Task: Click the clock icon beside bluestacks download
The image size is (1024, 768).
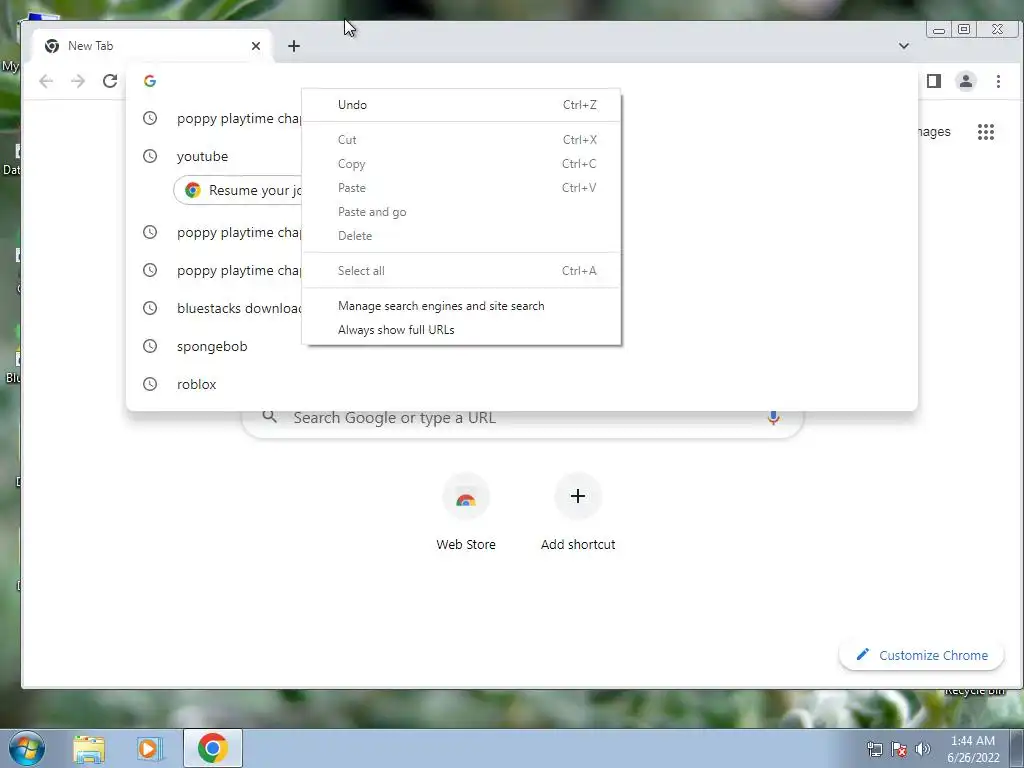Action: point(150,308)
